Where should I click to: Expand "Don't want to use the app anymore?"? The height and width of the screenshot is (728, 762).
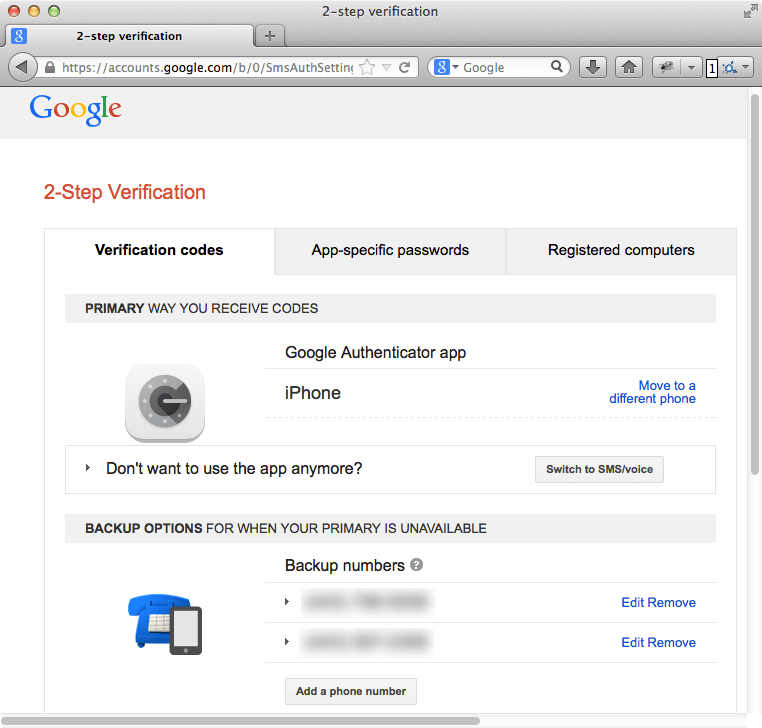[x=88, y=468]
